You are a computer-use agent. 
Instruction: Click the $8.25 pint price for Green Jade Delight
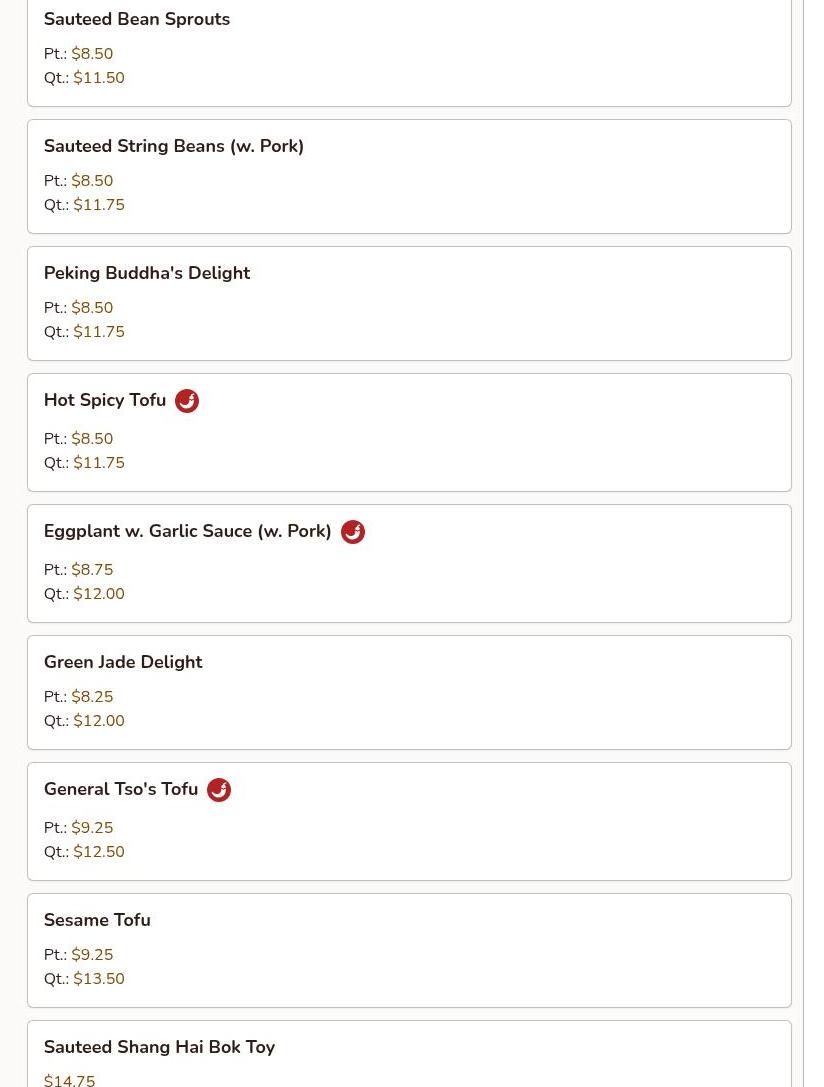92,697
